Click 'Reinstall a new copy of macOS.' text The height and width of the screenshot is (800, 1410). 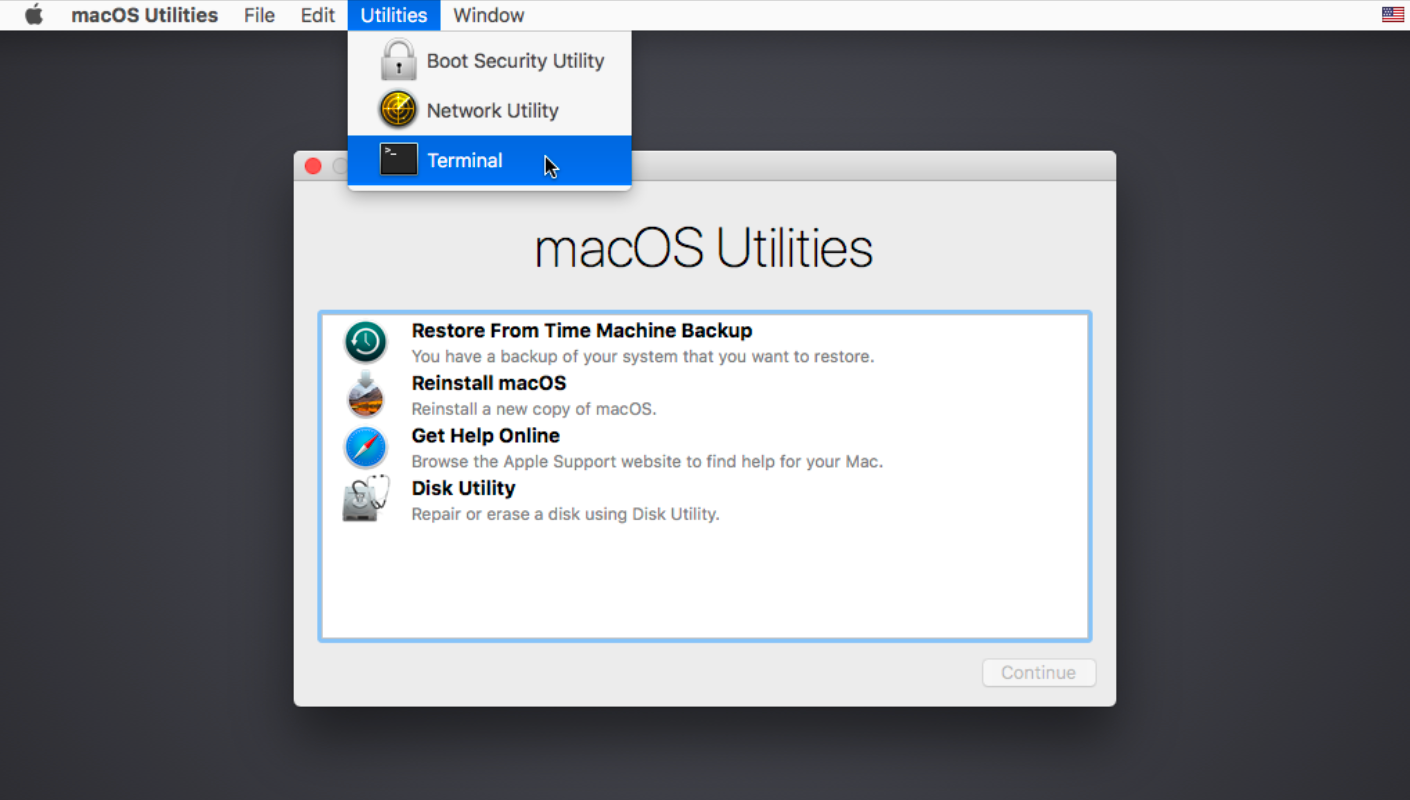coord(534,409)
